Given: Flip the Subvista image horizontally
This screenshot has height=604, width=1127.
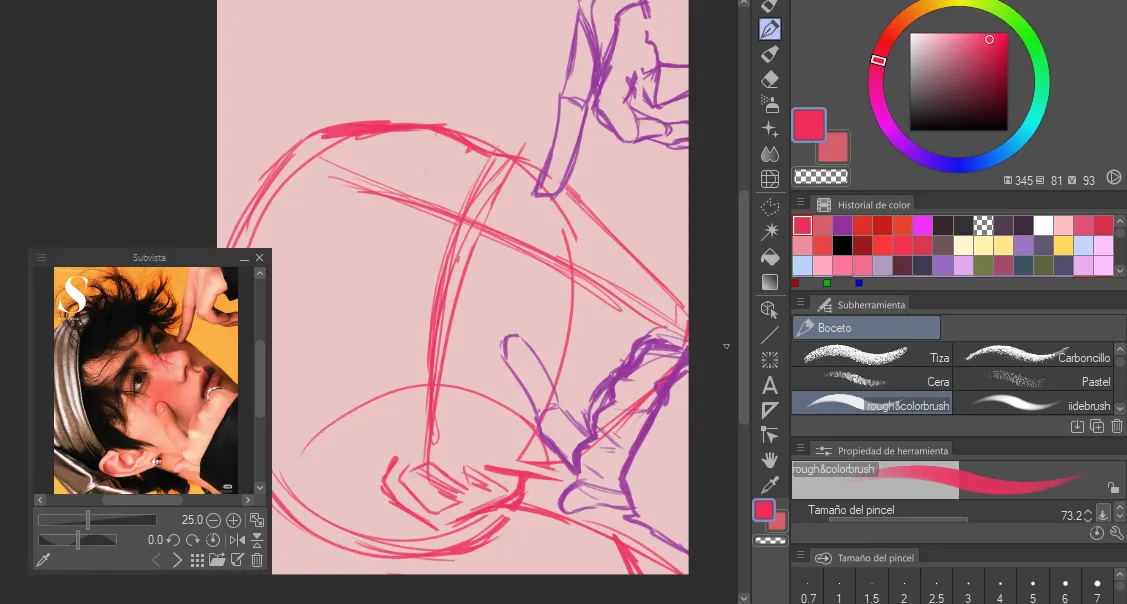Looking at the screenshot, I should 236,540.
